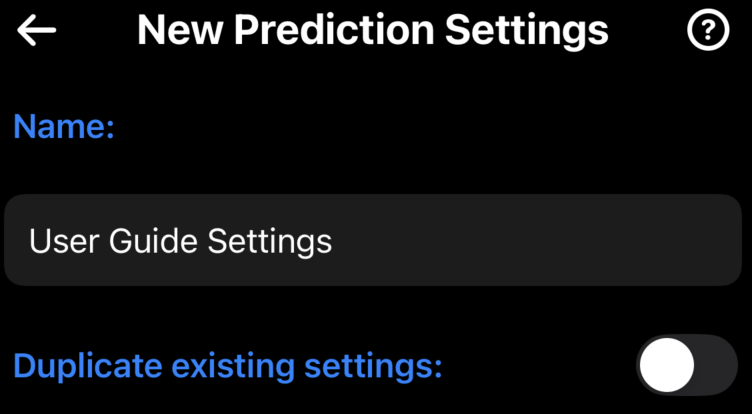Click the 'Name:' label
This screenshot has height=414, width=752.
click(65, 126)
